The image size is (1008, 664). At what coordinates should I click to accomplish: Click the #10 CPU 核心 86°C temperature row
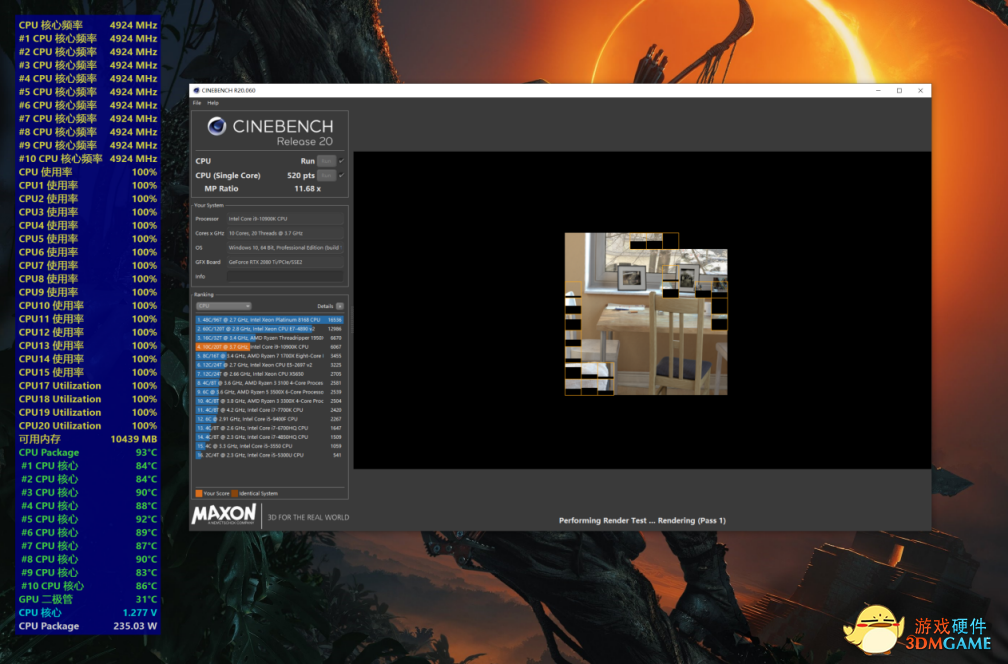(88, 586)
